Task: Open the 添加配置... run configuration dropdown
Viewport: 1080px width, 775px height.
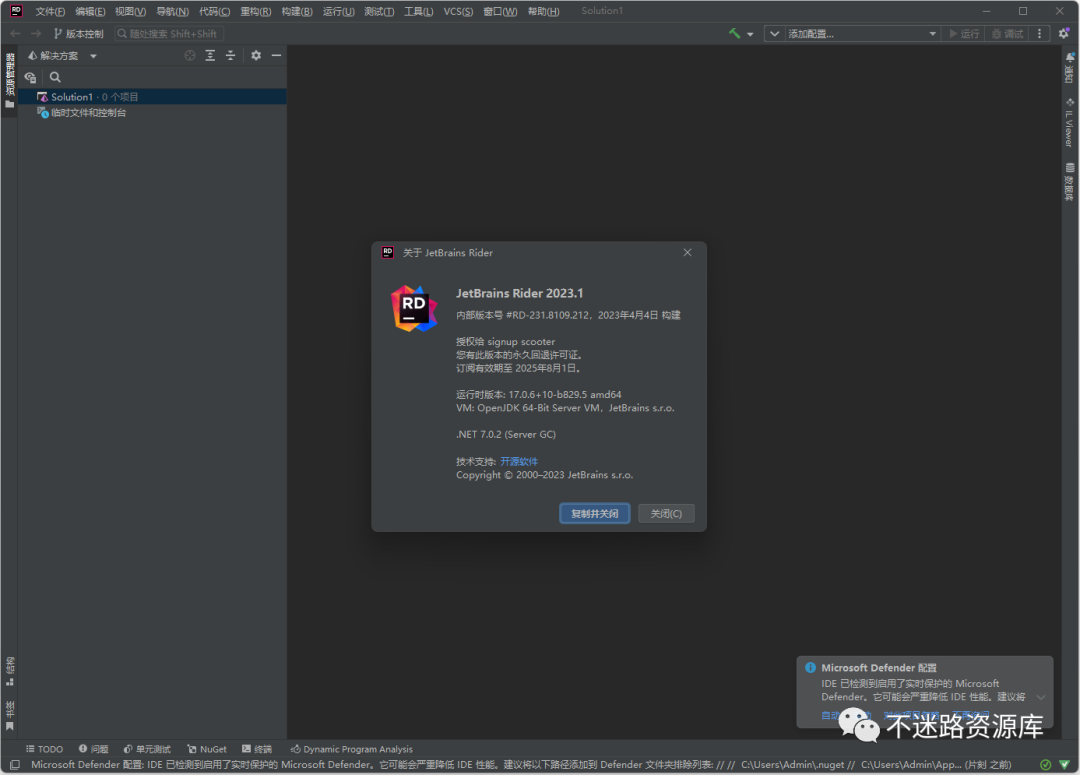Action: (861, 34)
